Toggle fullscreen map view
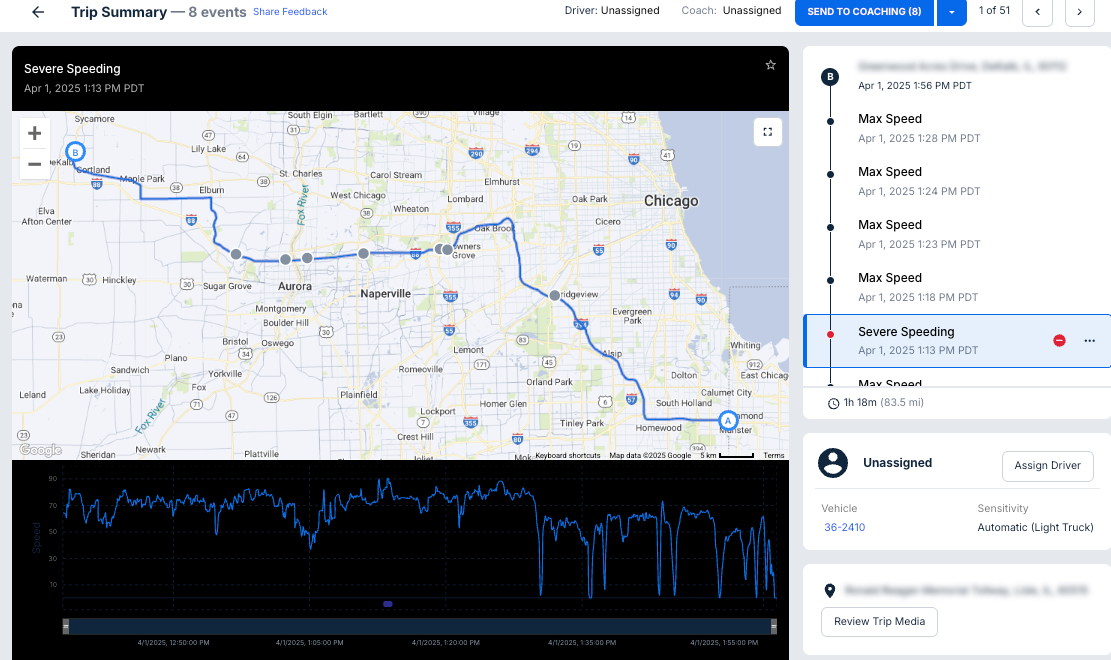 click(767, 132)
